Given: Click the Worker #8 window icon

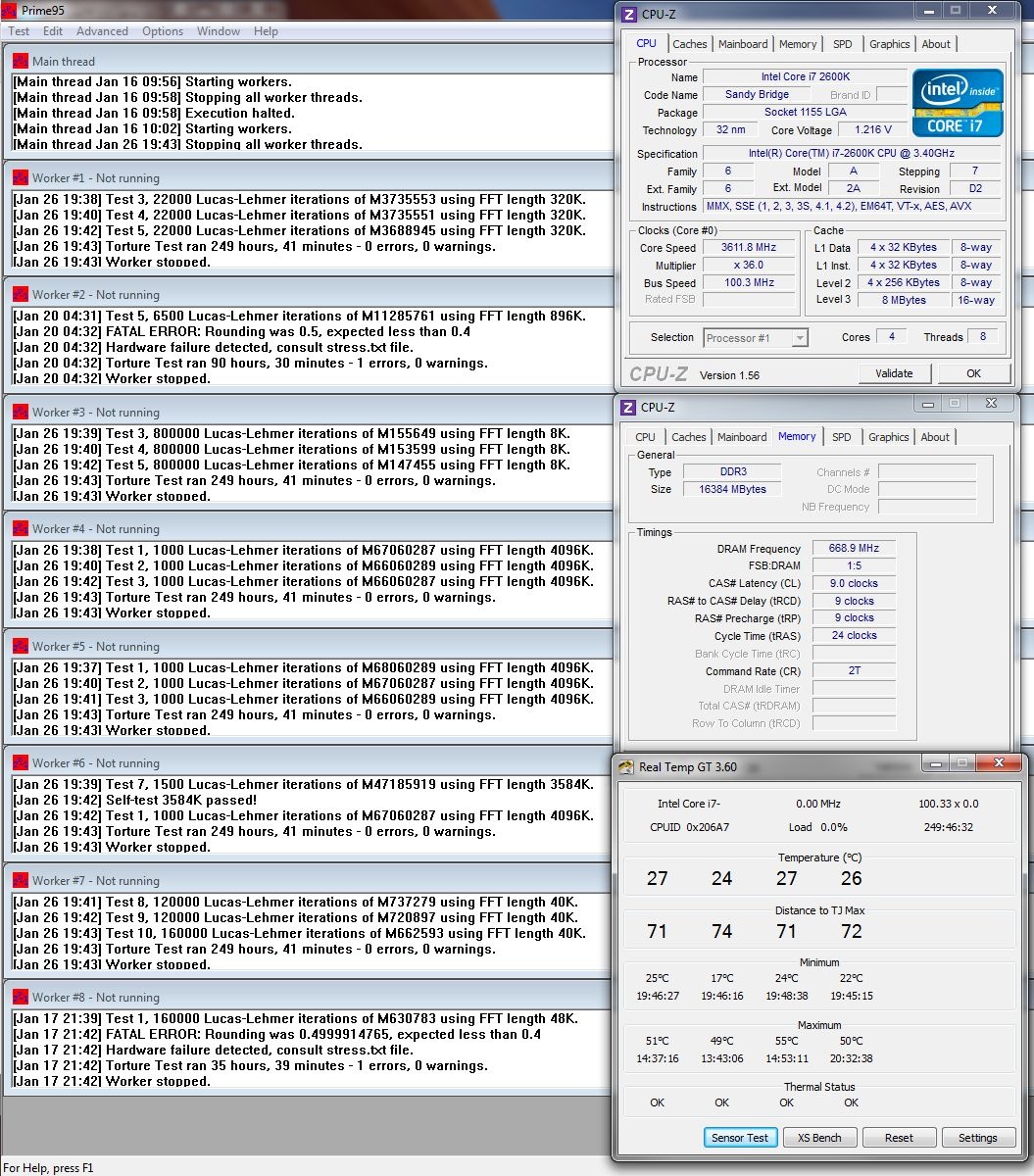Looking at the screenshot, I should 21,997.
